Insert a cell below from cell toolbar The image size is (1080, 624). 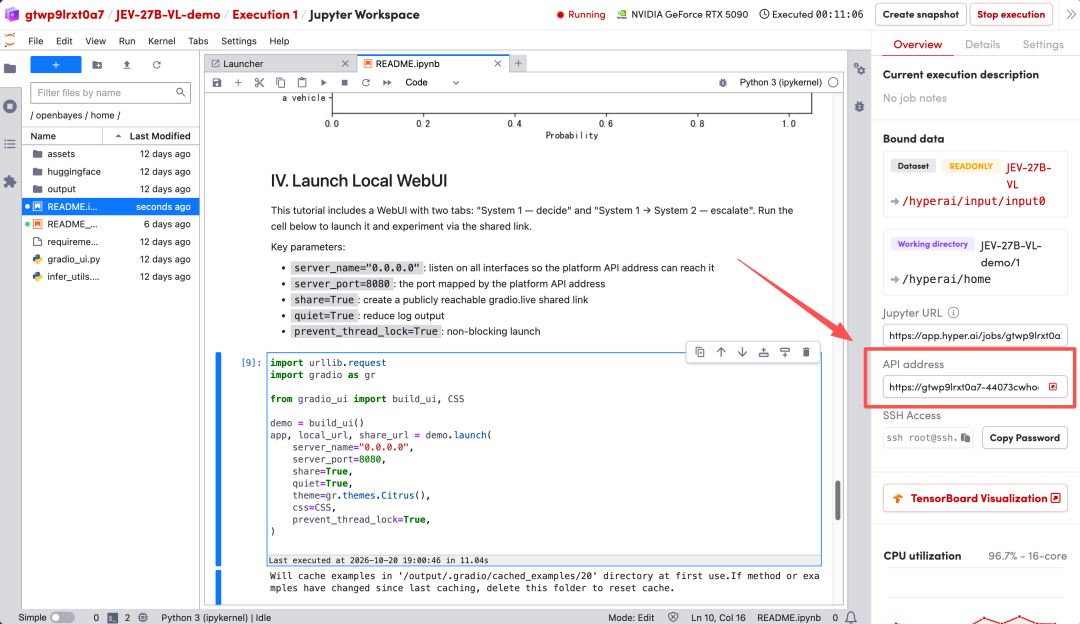coord(785,352)
